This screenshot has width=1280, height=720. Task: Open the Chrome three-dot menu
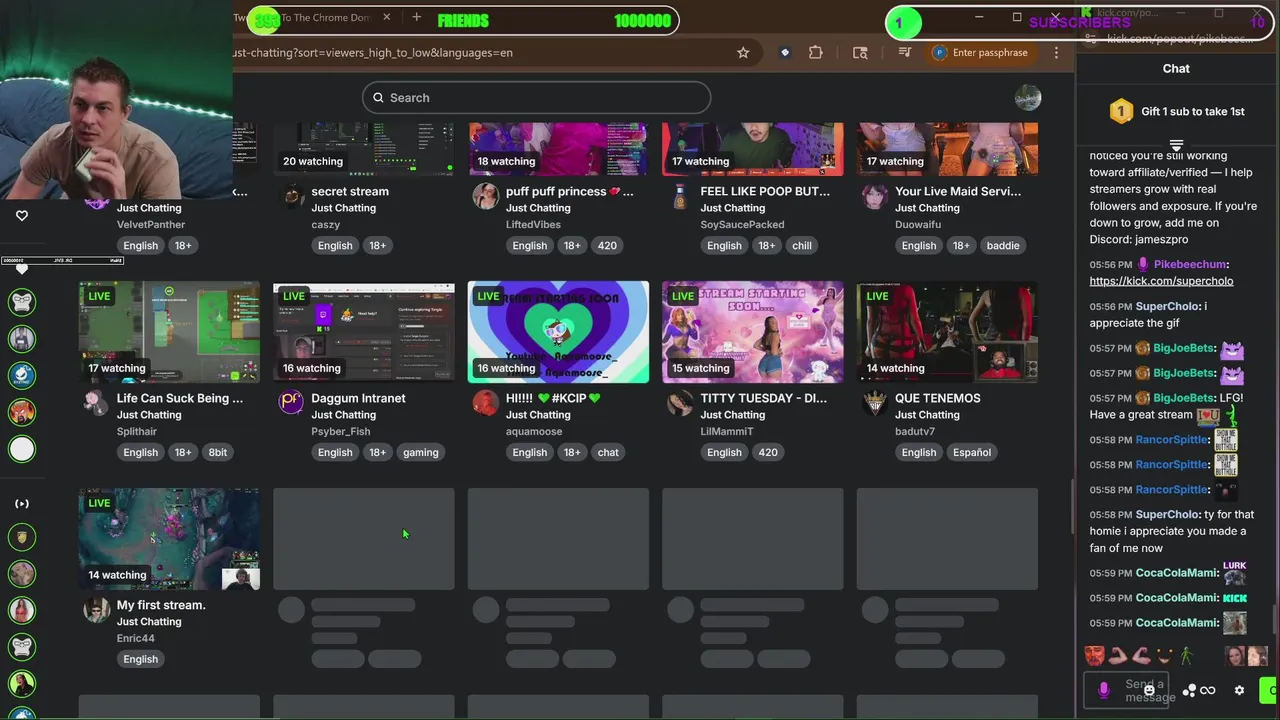1056,53
